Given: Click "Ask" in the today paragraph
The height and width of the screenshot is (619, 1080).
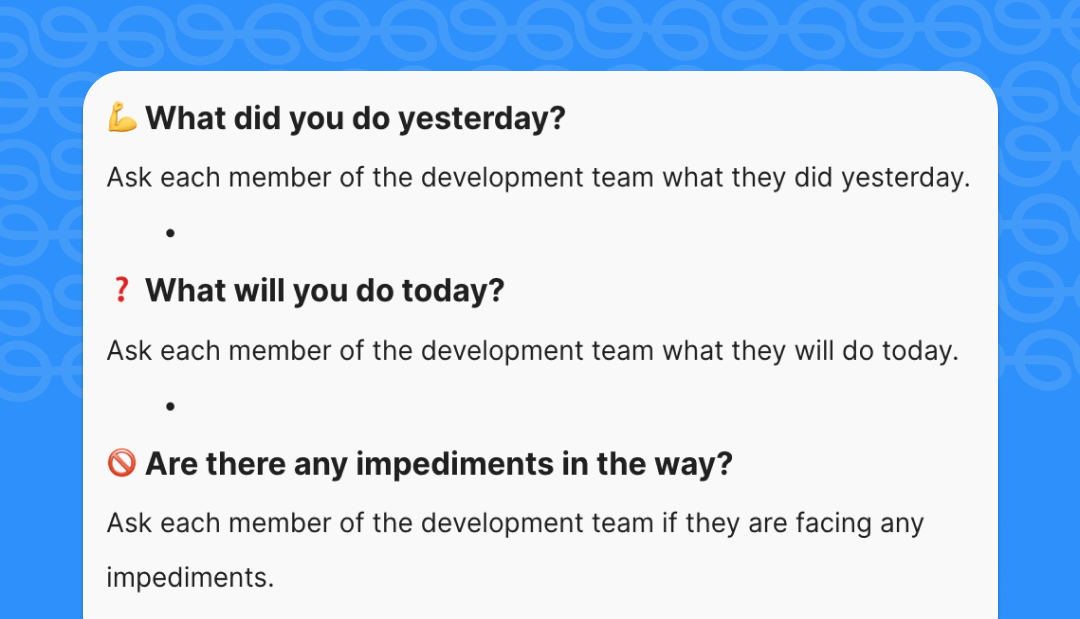Looking at the screenshot, I should 129,351.
